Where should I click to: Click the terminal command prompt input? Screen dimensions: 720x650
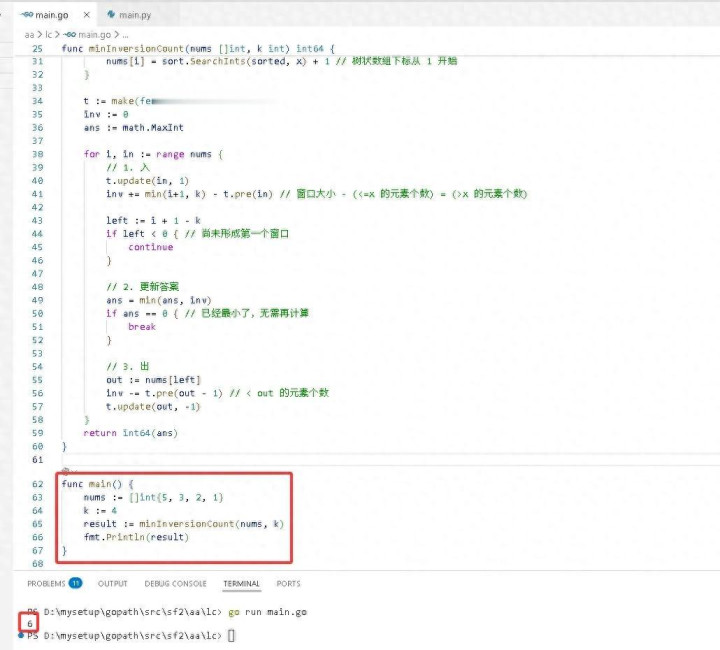231,635
